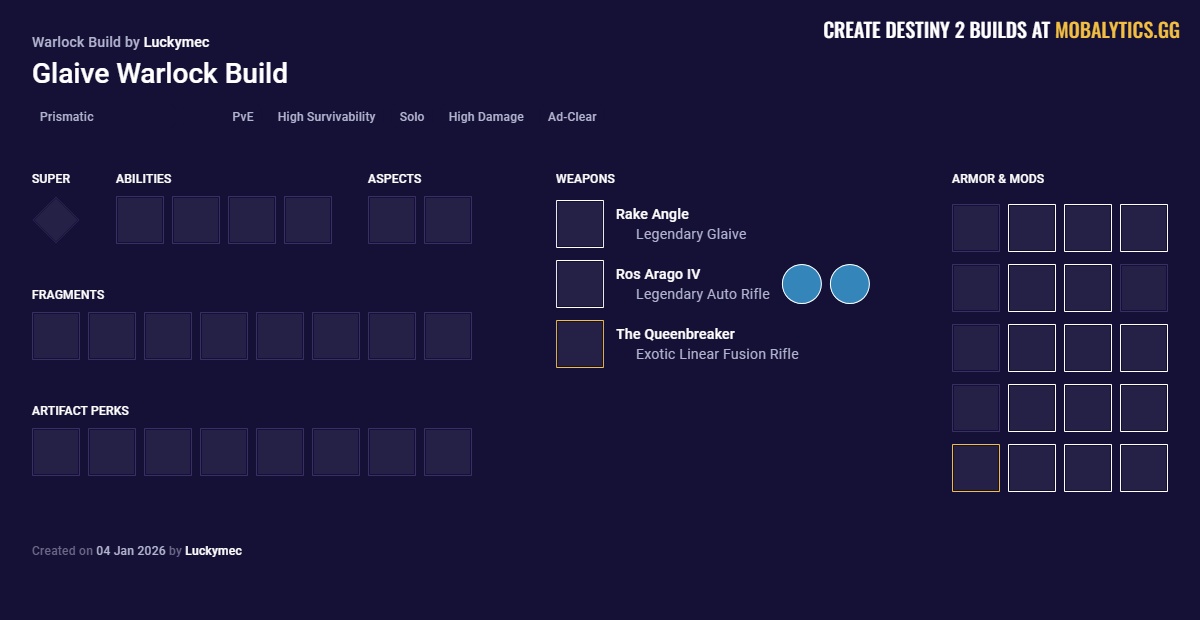Select the first Abilities slot icon
The width and height of the screenshot is (1200, 620).
click(x=140, y=220)
